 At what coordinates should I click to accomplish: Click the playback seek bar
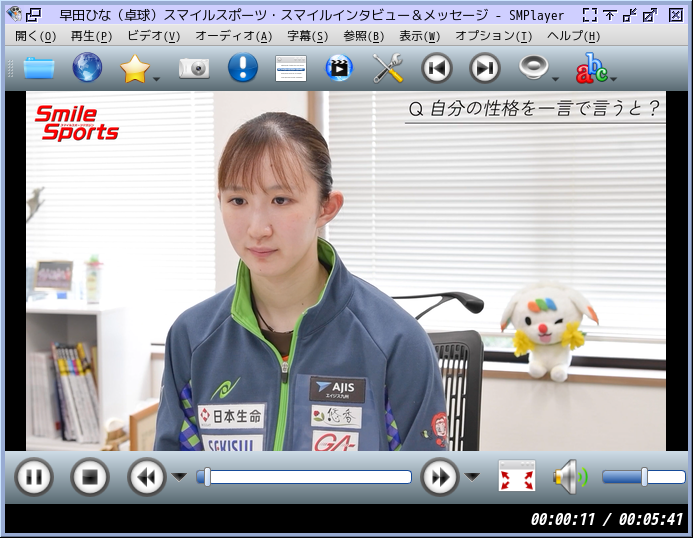point(304,477)
